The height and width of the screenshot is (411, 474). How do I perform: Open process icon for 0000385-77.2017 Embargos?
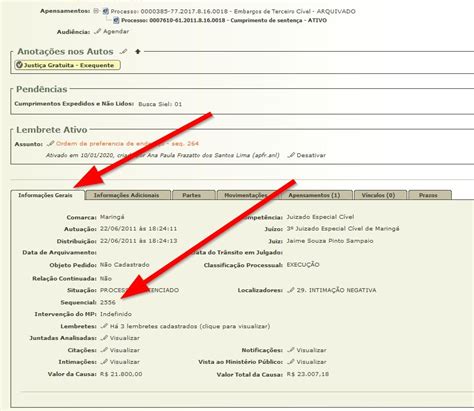coord(106,11)
